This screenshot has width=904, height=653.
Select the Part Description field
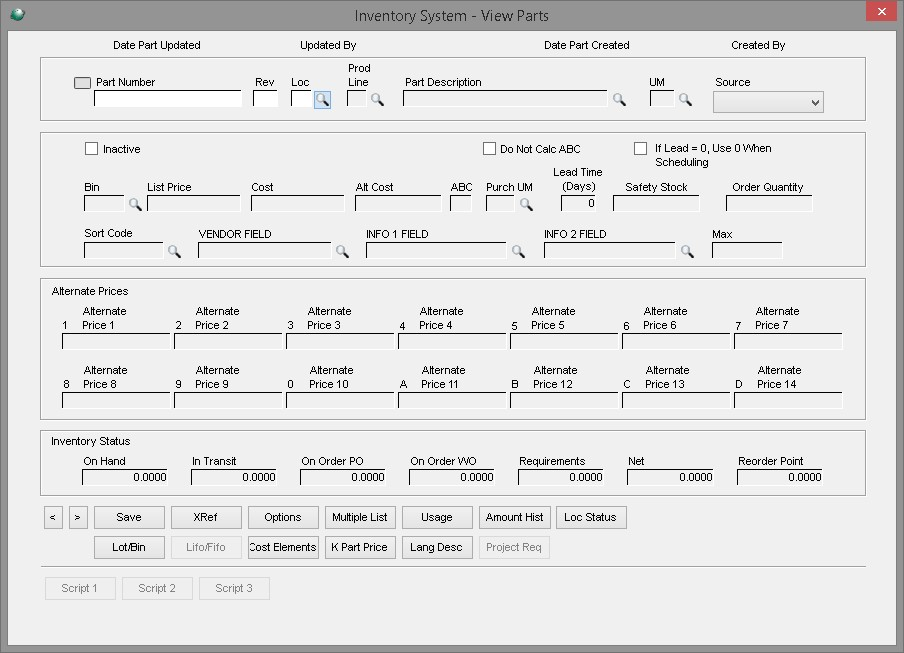point(505,99)
